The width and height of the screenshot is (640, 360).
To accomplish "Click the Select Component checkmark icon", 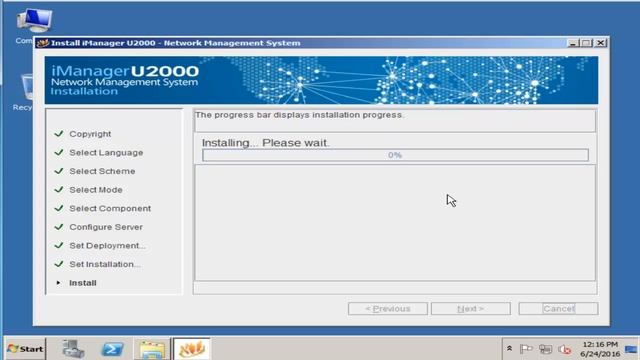I will pos(59,208).
